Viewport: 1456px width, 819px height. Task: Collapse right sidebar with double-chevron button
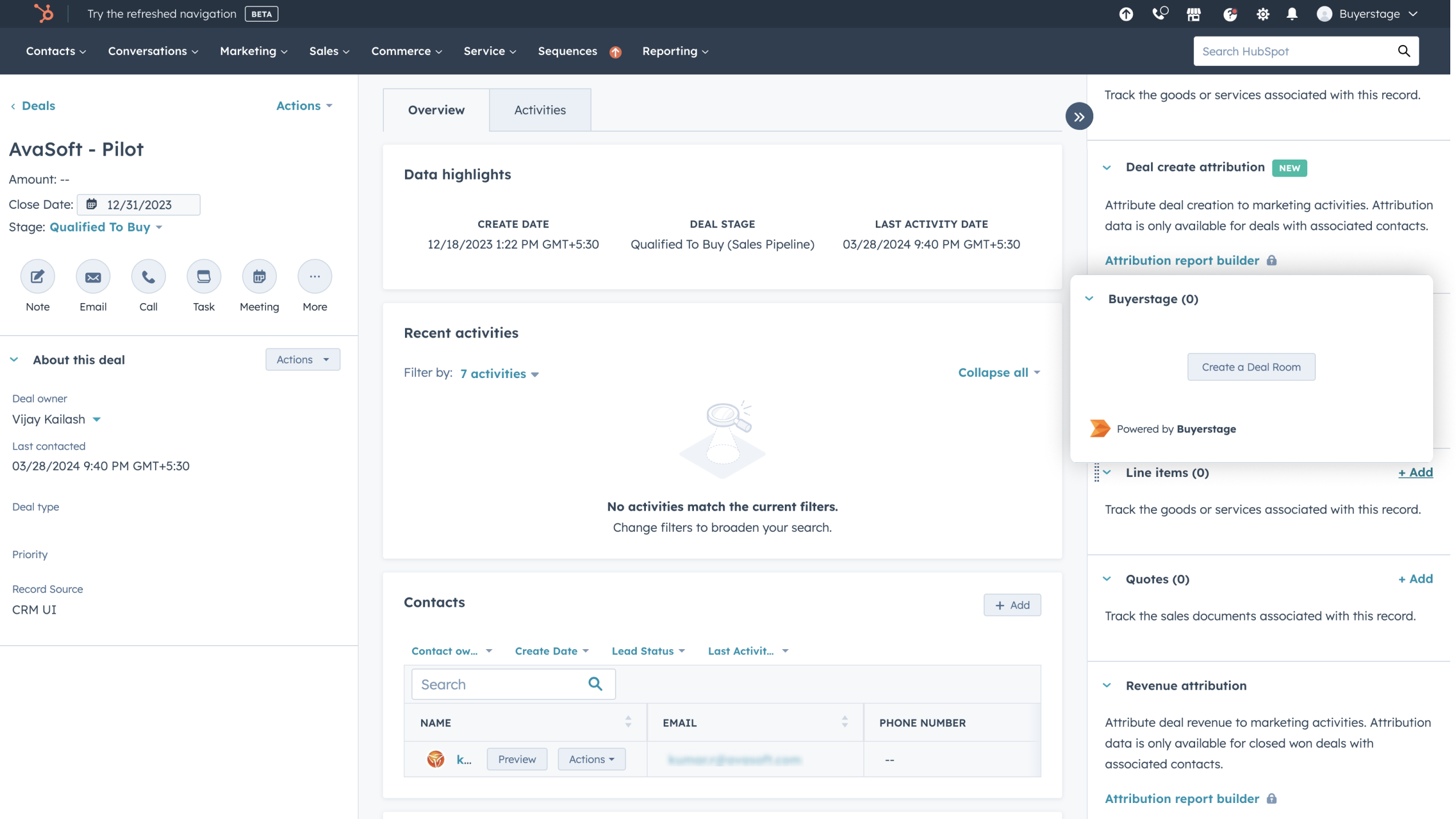[x=1079, y=117]
